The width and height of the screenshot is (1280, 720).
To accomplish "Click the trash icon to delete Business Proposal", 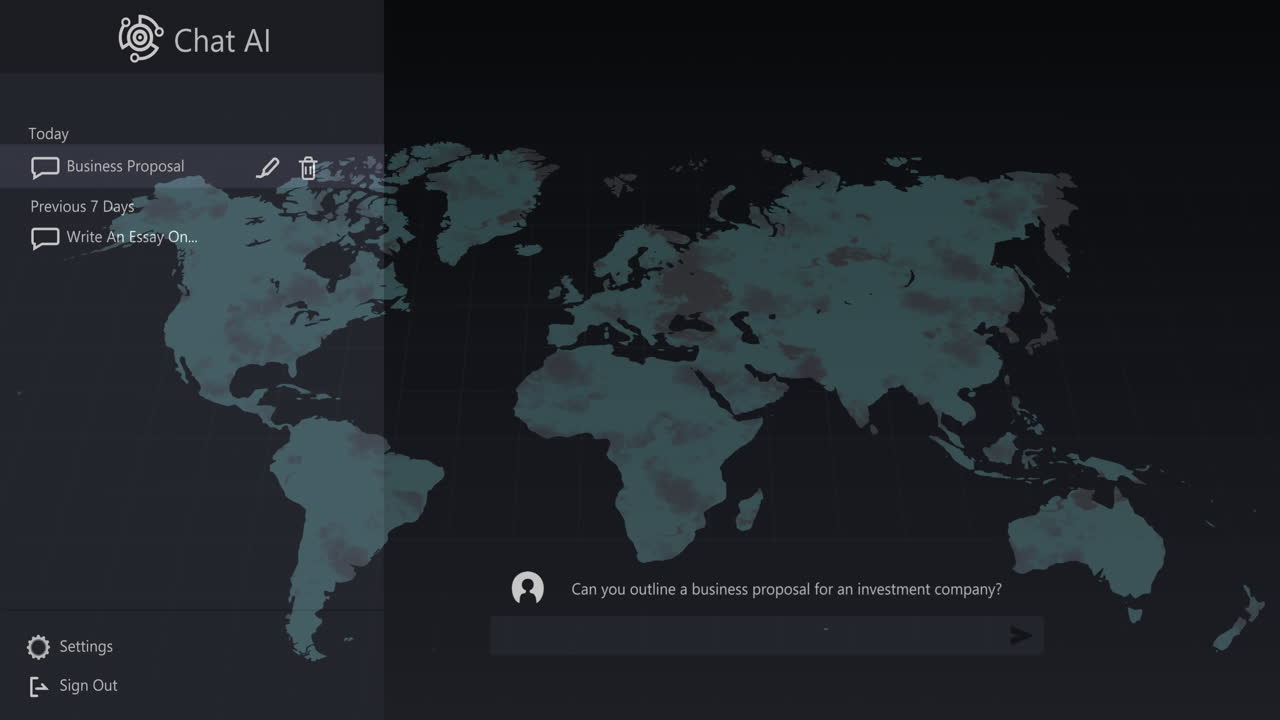I will [x=308, y=167].
